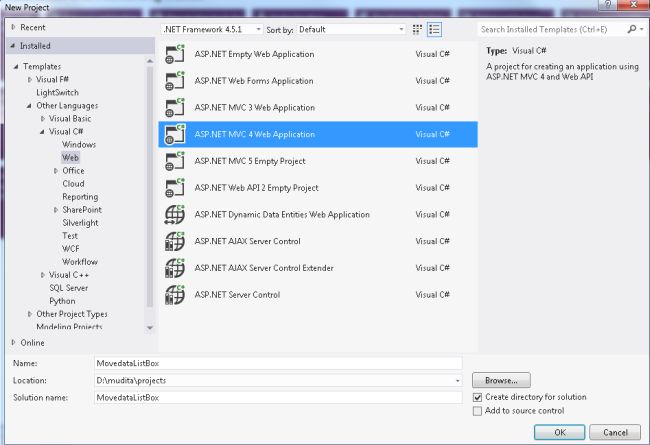Expand the Office node arrow

tap(56, 171)
